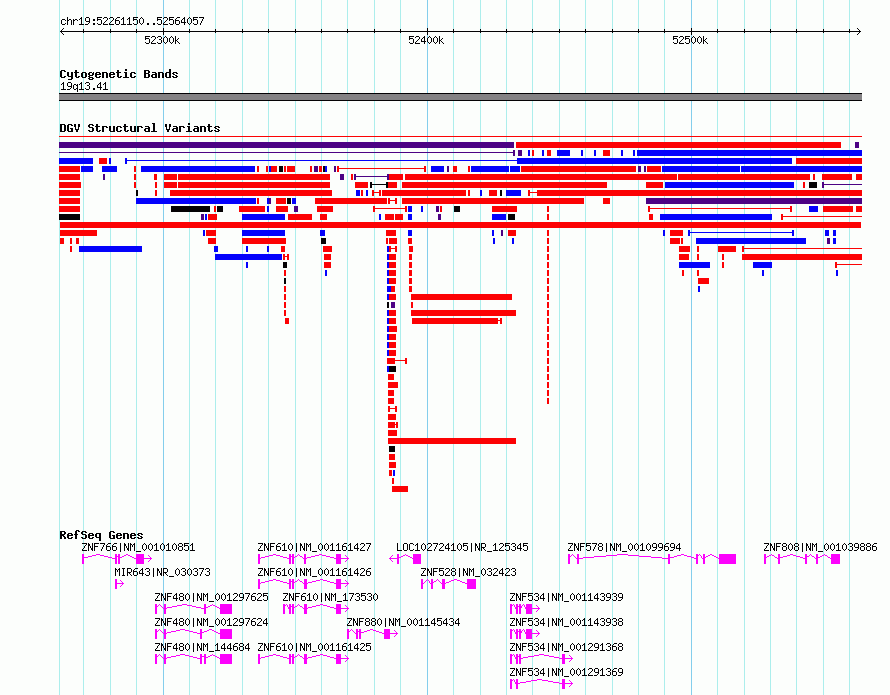The height and width of the screenshot is (695, 890).
Task: Click the ZNF808 gene model glyph
Action: [802, 559]
